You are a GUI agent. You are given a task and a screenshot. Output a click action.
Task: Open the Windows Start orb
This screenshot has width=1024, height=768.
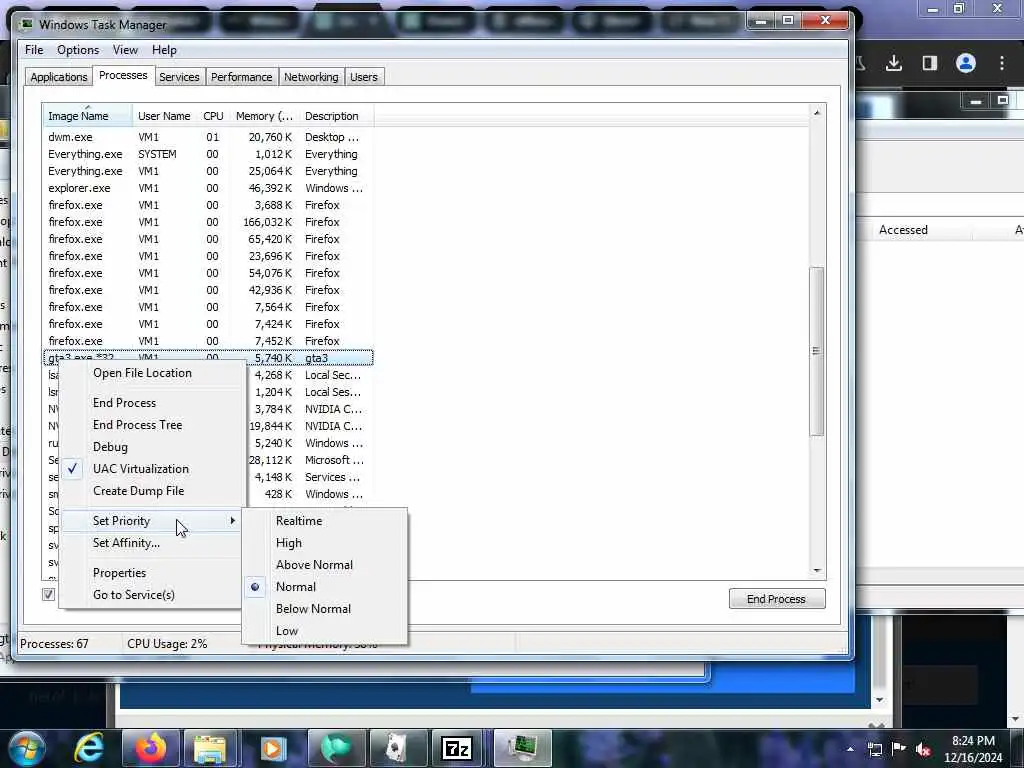coord(26,748)
